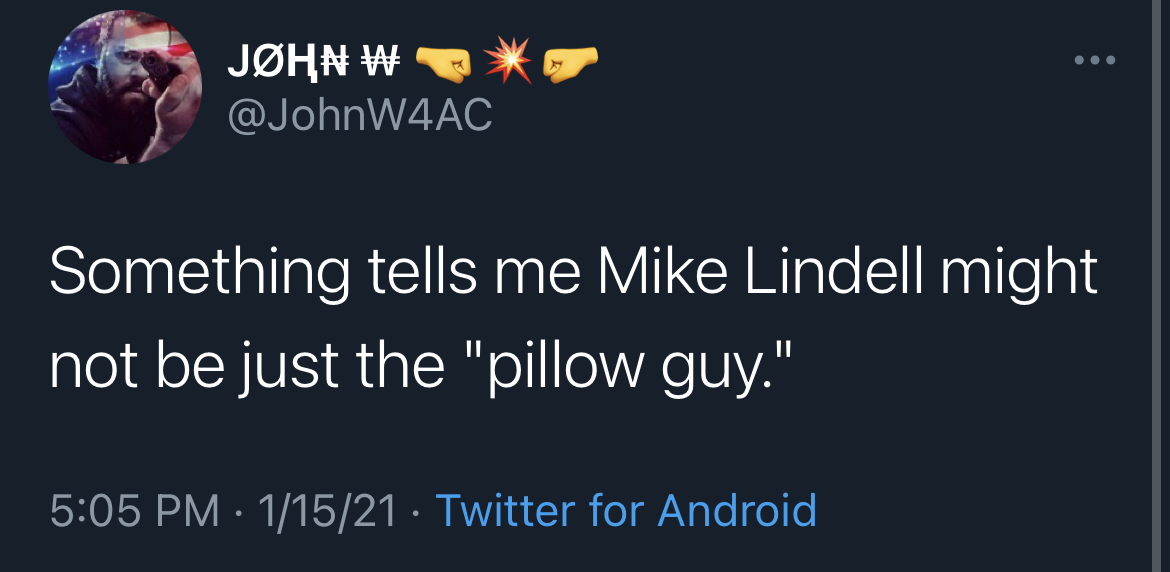1170x572 pixels.
Task: Click the vertical scrollbar at the right edge
Action: coord(1160,286)
